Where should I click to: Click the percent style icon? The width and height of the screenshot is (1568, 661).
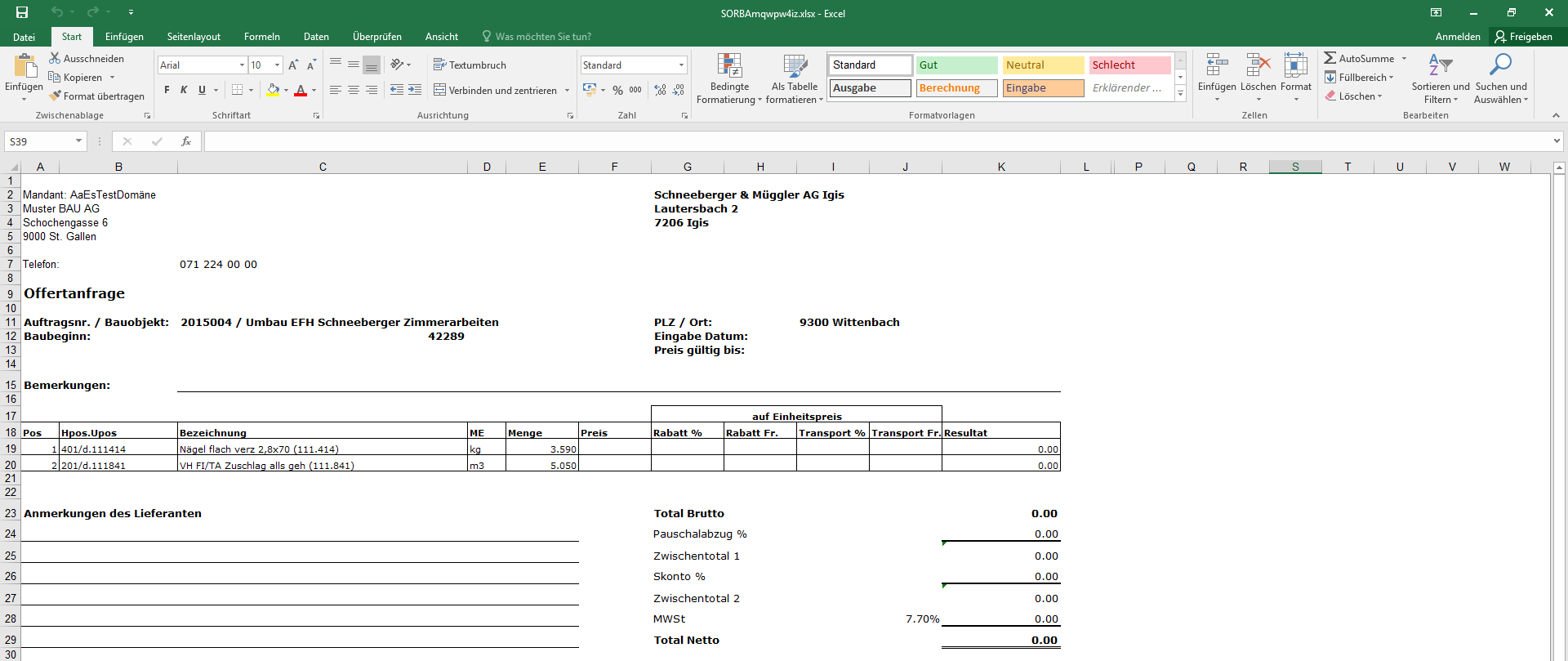tap(617, 90)
